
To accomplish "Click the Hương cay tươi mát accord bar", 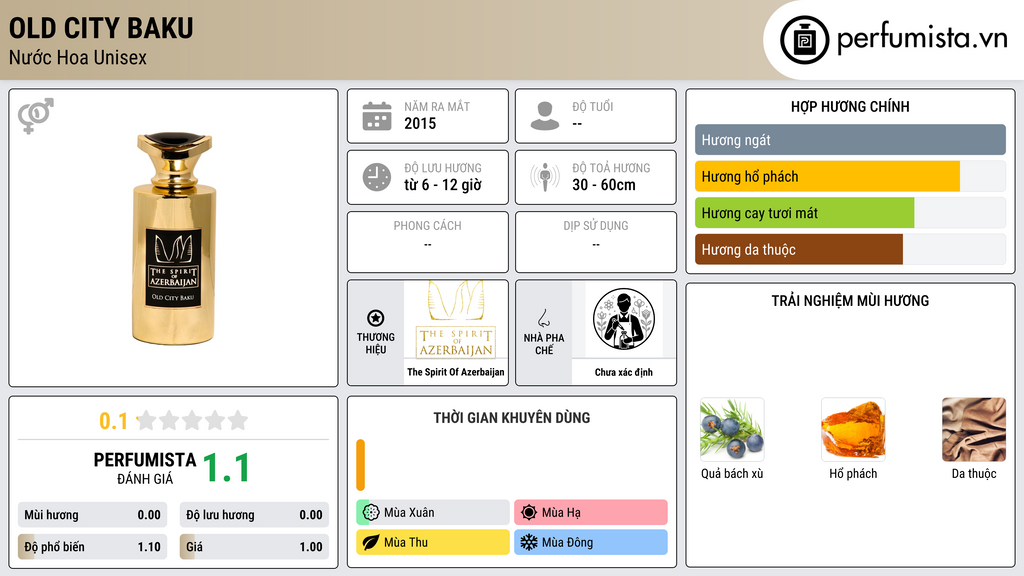I will pos(850,213).
